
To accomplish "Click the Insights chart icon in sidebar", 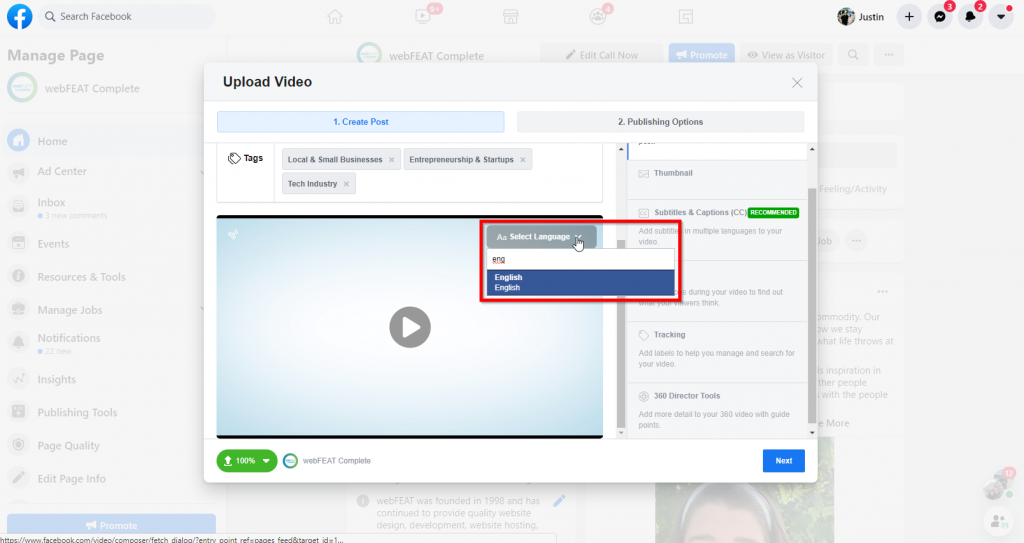I will pos(19,379).
